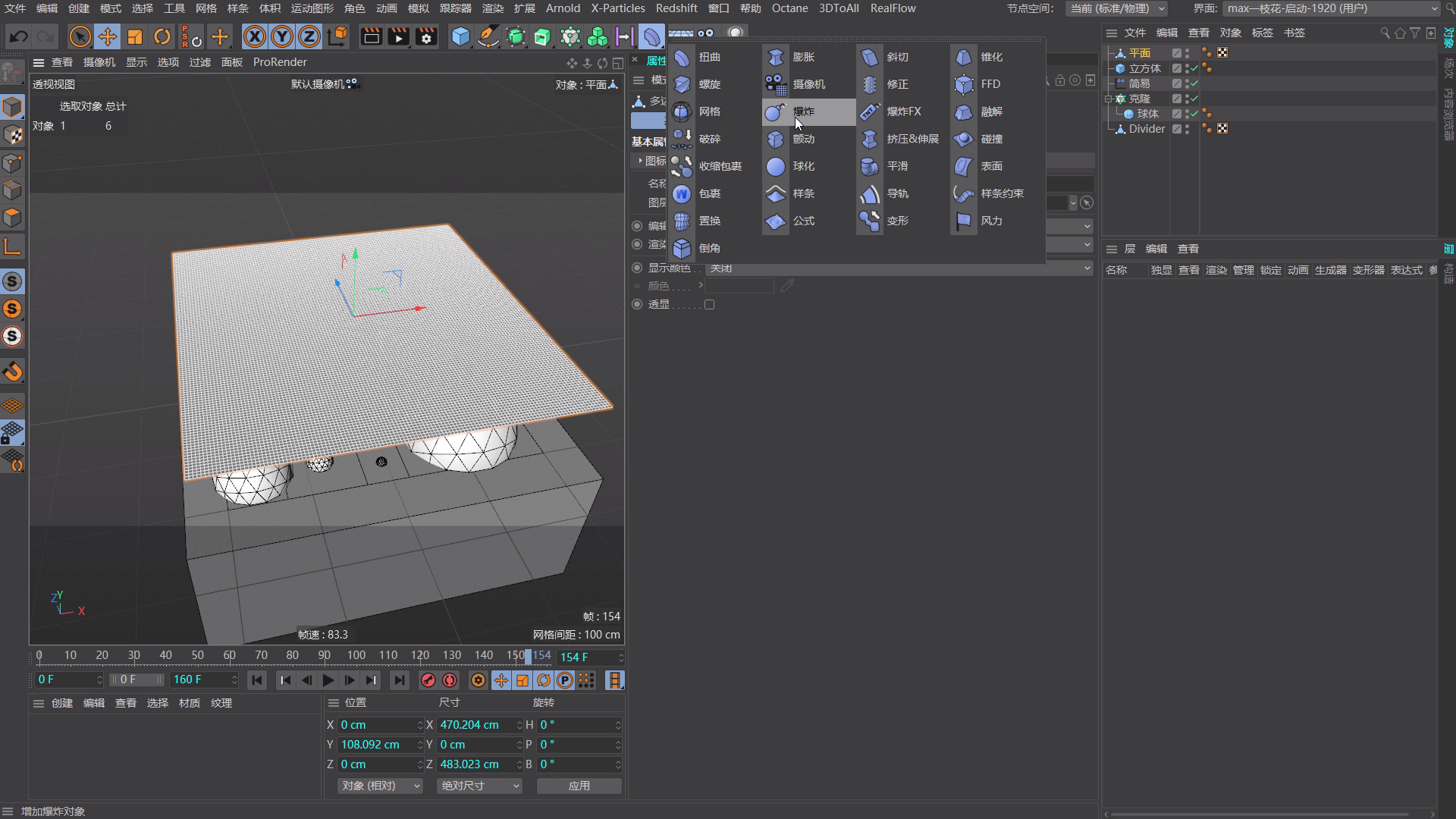Open the 运动图形 (MoGraph) menu

pos(312,8)
